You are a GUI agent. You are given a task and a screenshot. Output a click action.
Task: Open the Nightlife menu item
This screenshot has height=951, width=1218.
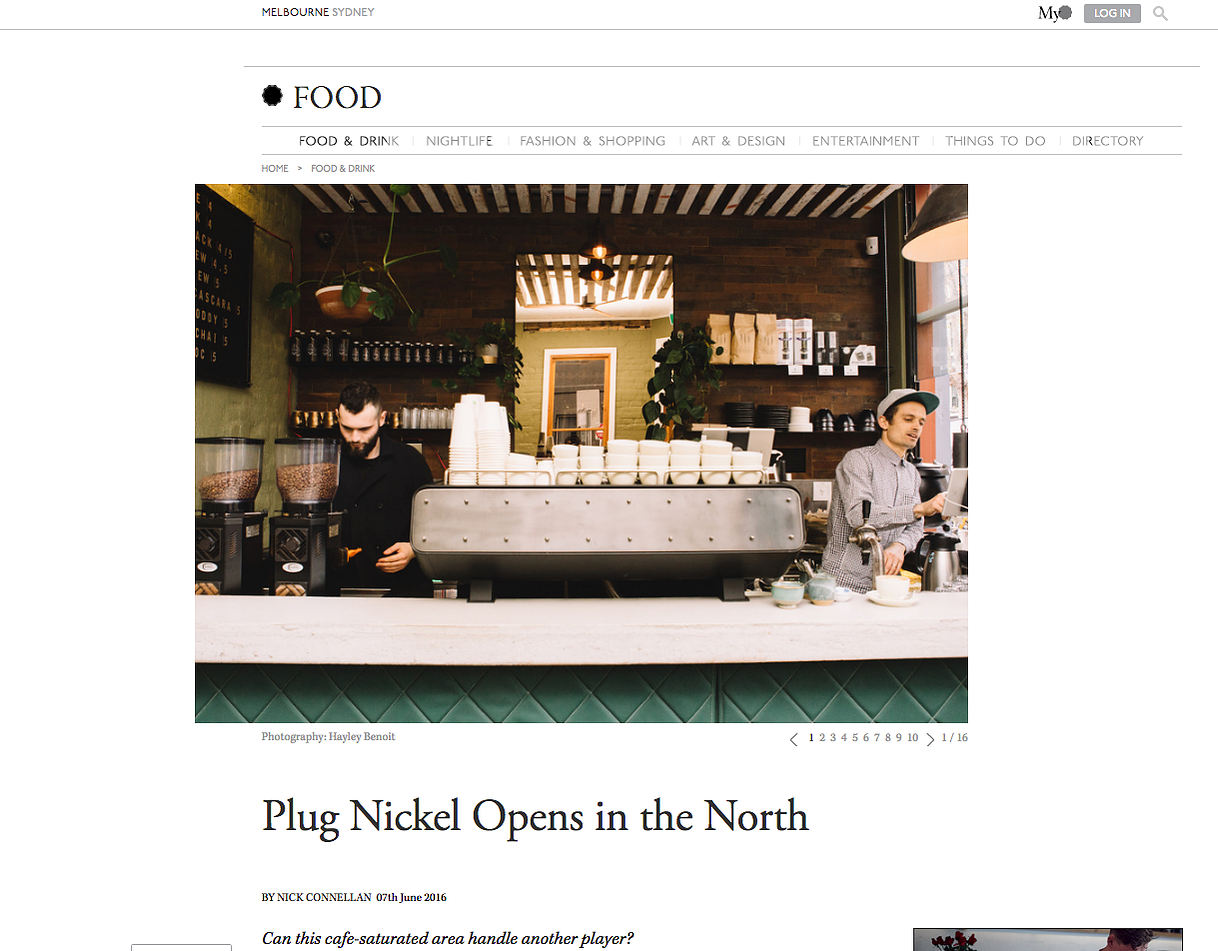(459, 141)
